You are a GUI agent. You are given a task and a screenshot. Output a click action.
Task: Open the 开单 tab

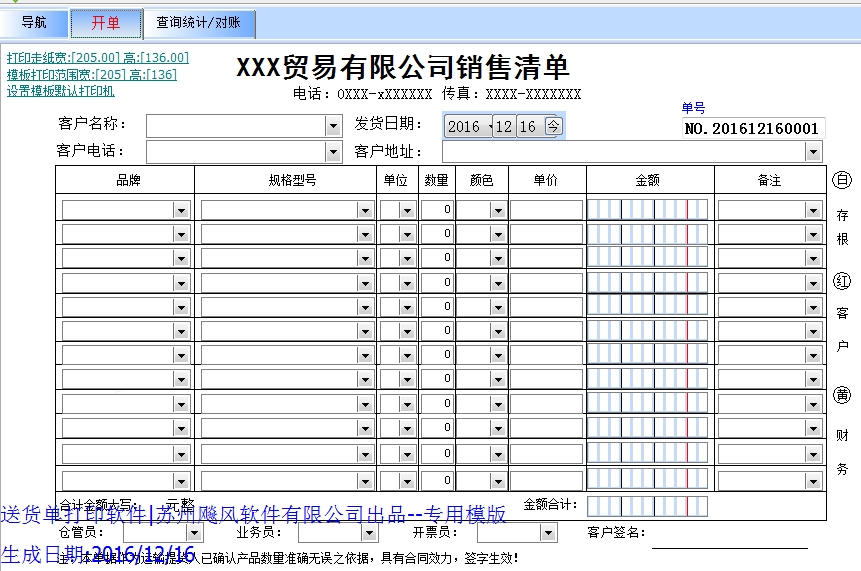pyautogui.click(x=106, y=23)
